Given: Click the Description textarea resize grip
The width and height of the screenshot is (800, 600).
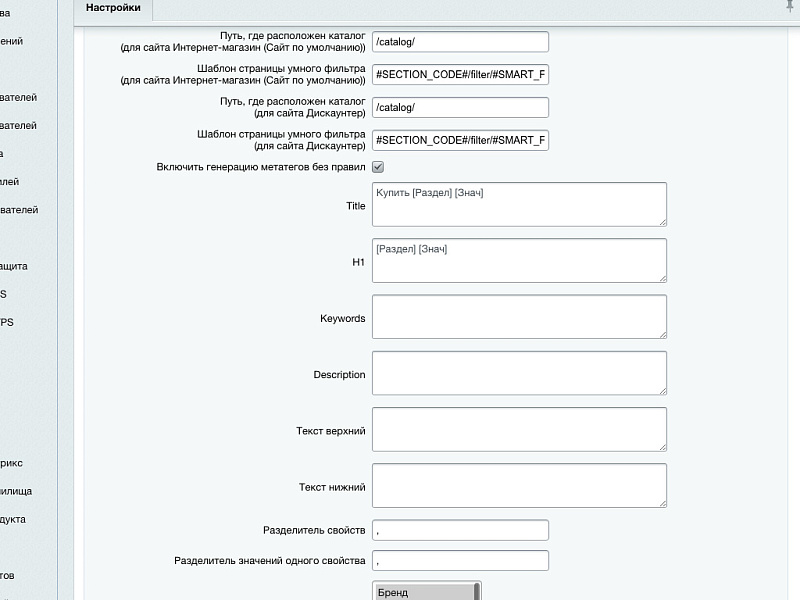Looking at the screenshot, I should pyautogui.click(x=661, y=389).
